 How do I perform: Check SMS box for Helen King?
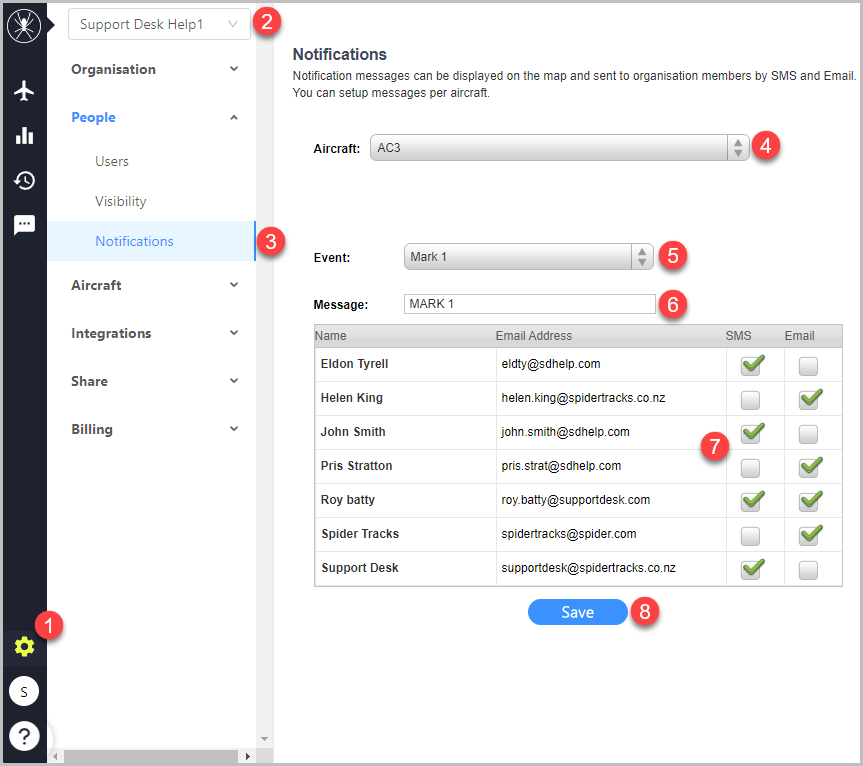[750, 400]
